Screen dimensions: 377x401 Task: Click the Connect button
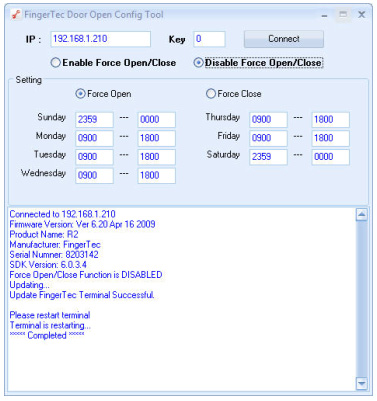coord(284,39)
